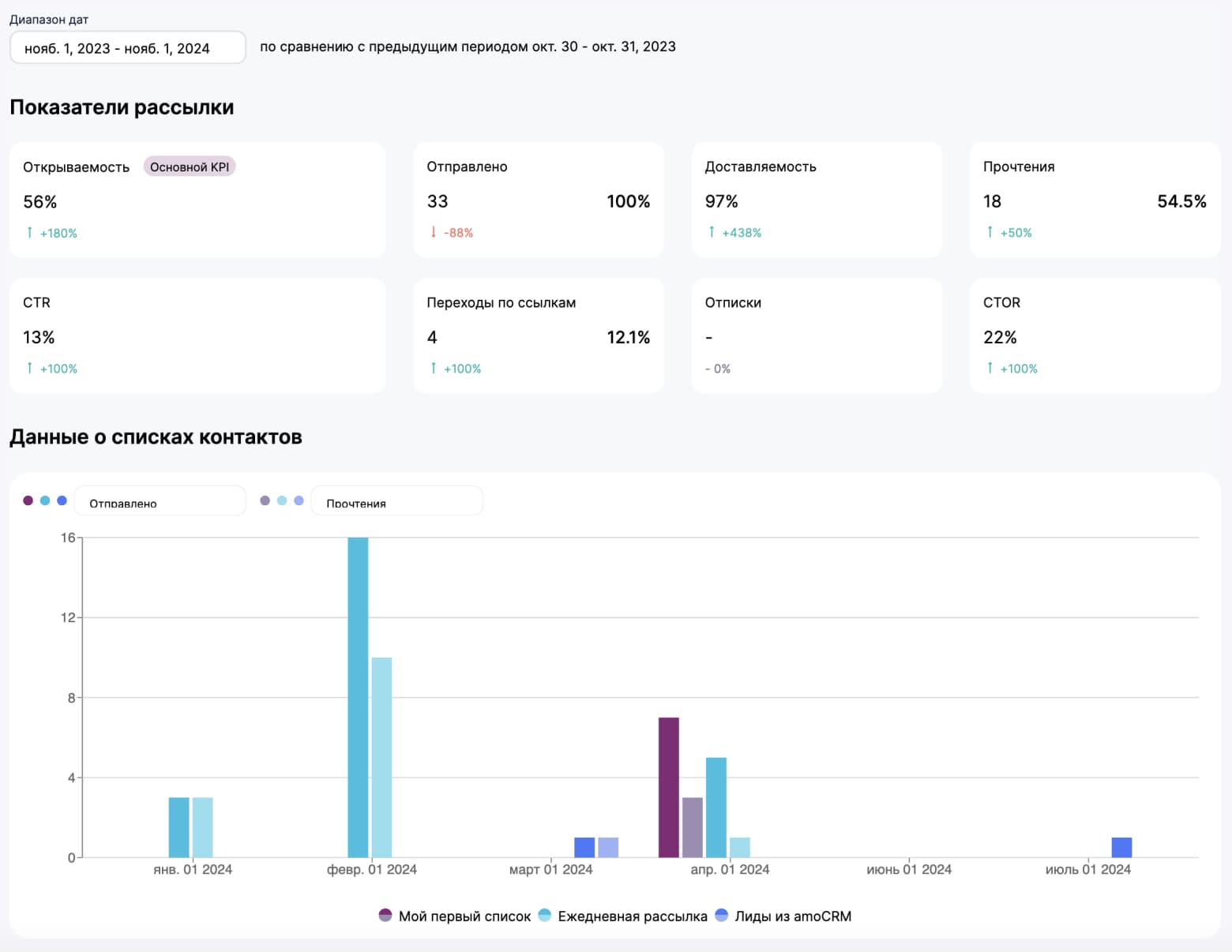Click the Отписки card title
This screenshot has height=952, width=1232.
click(x=733, y=302)
